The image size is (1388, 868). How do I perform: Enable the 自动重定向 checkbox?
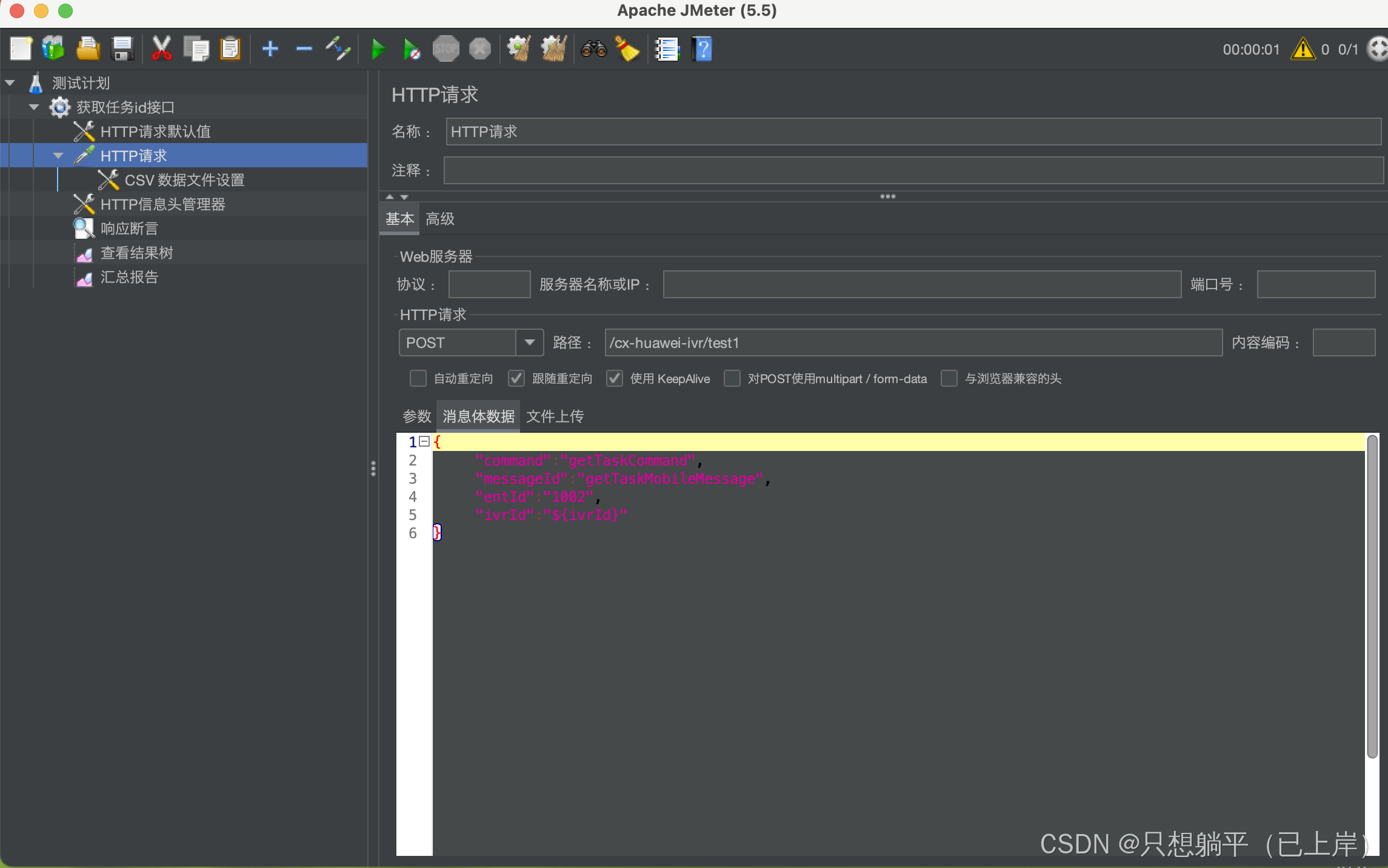point(418,379)
